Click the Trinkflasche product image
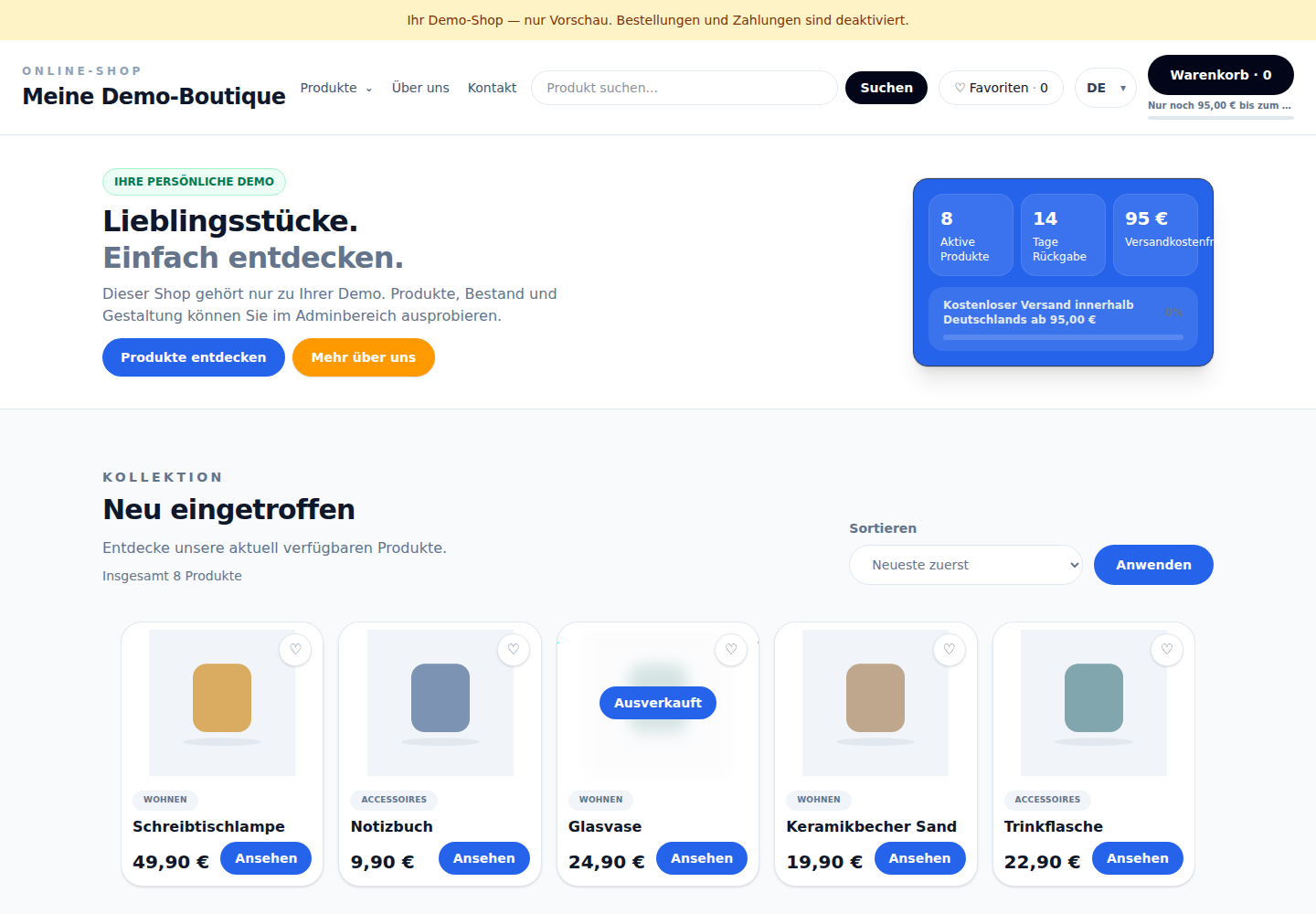Image resolution: width=1316 pixels, height=914 pixels. tap(1094, 703)
